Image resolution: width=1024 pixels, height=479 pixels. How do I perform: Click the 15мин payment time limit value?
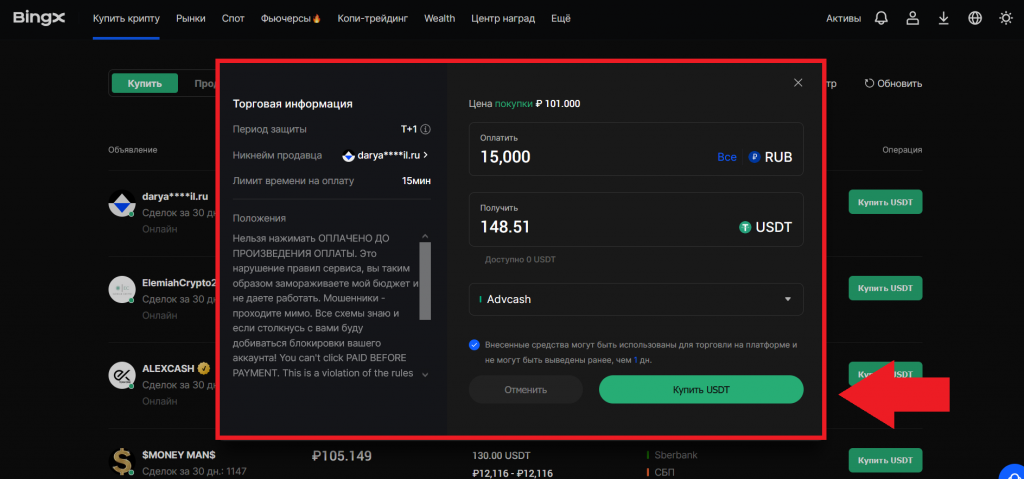coord(416,180)
